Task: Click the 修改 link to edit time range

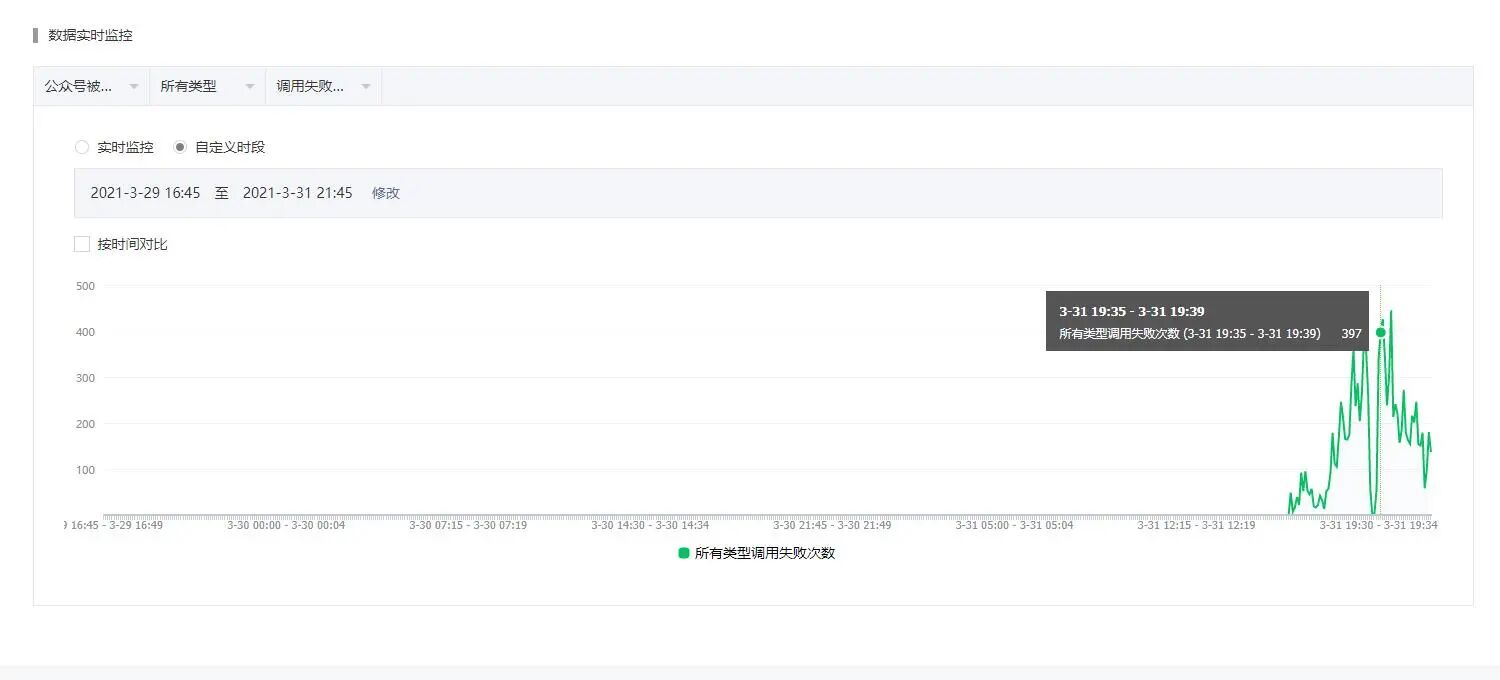Action: pos(386,193)
